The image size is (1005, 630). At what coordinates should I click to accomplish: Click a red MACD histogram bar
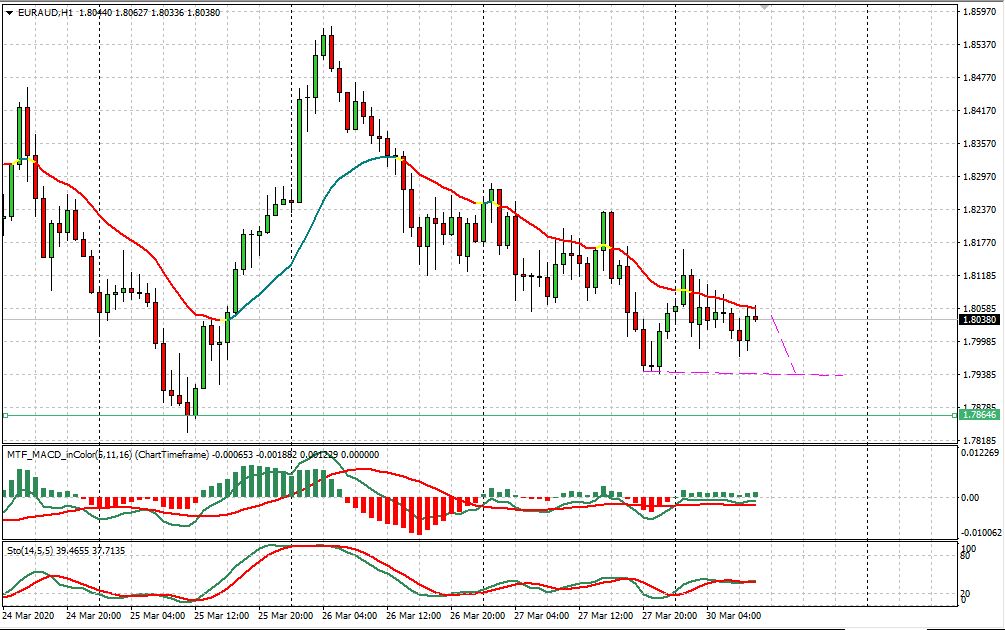pyautogui.click(x=420, y=510)
